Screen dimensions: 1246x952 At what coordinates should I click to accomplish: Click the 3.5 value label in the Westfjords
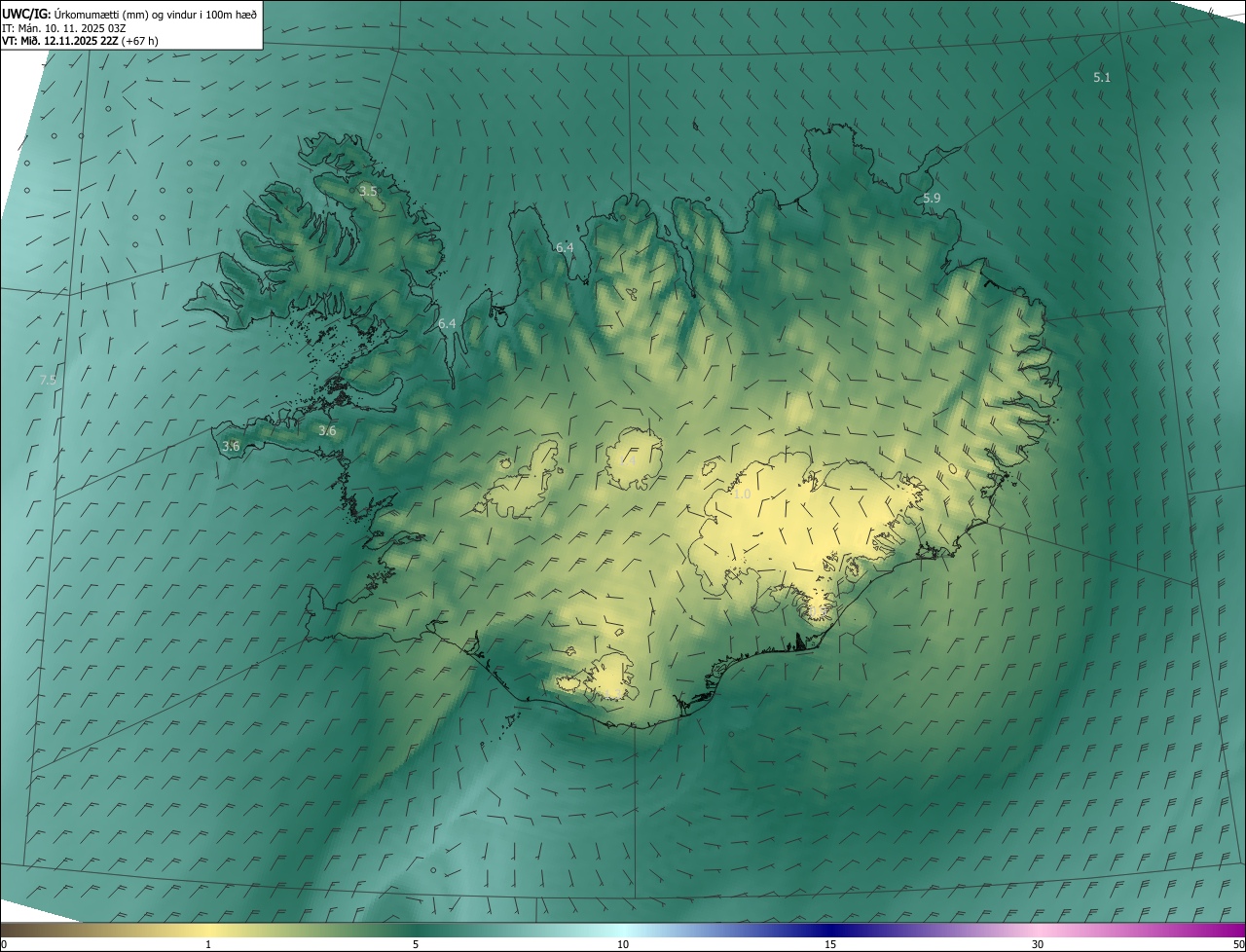(x=368, y=191)
